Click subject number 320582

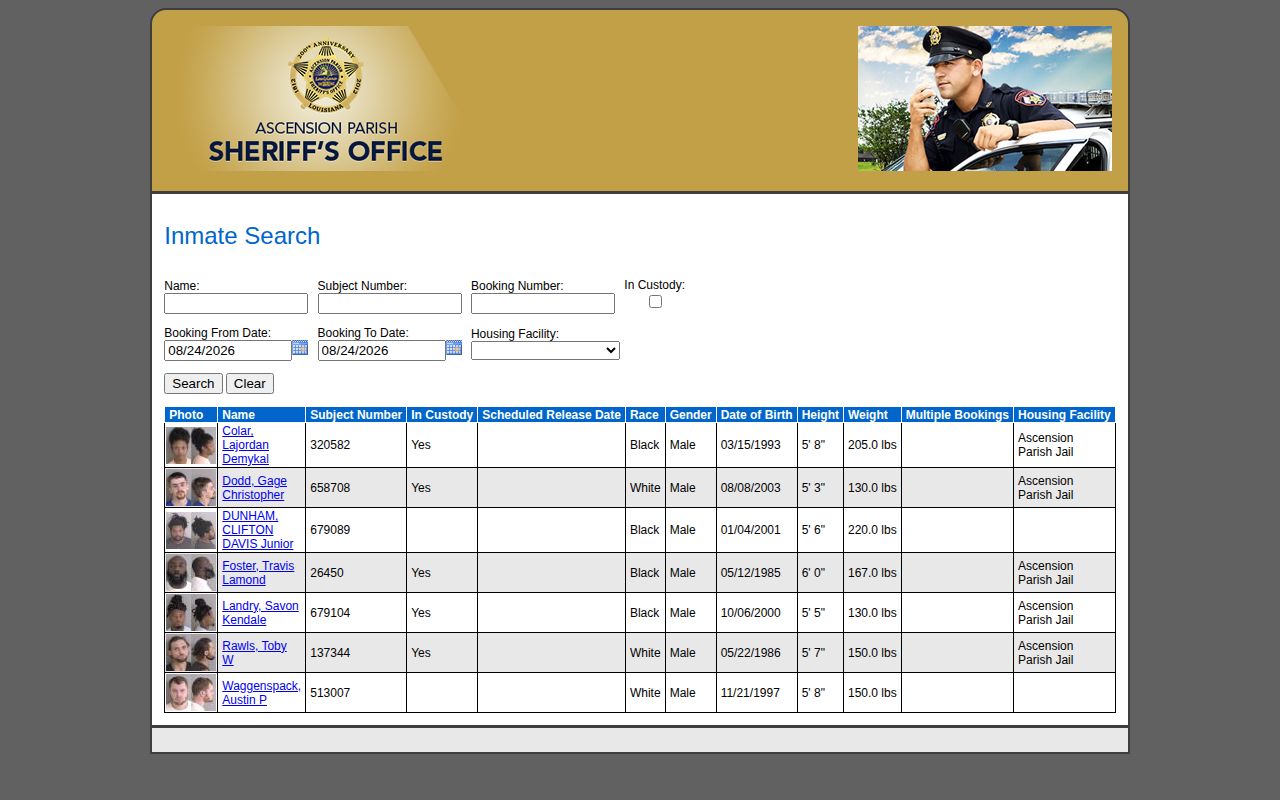(330, 445)
